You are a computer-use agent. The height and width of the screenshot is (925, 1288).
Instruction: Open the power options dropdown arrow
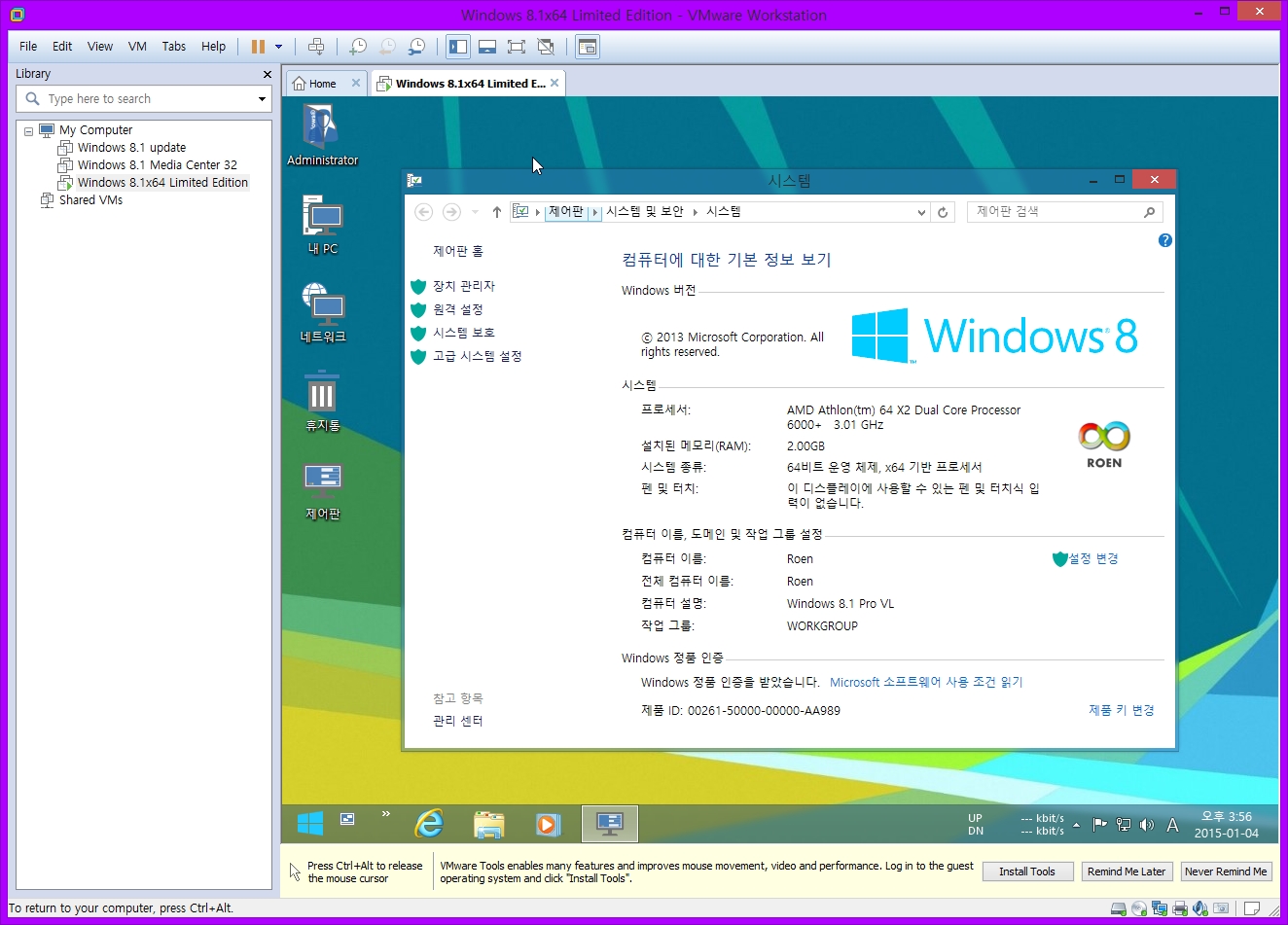point(279,47)
